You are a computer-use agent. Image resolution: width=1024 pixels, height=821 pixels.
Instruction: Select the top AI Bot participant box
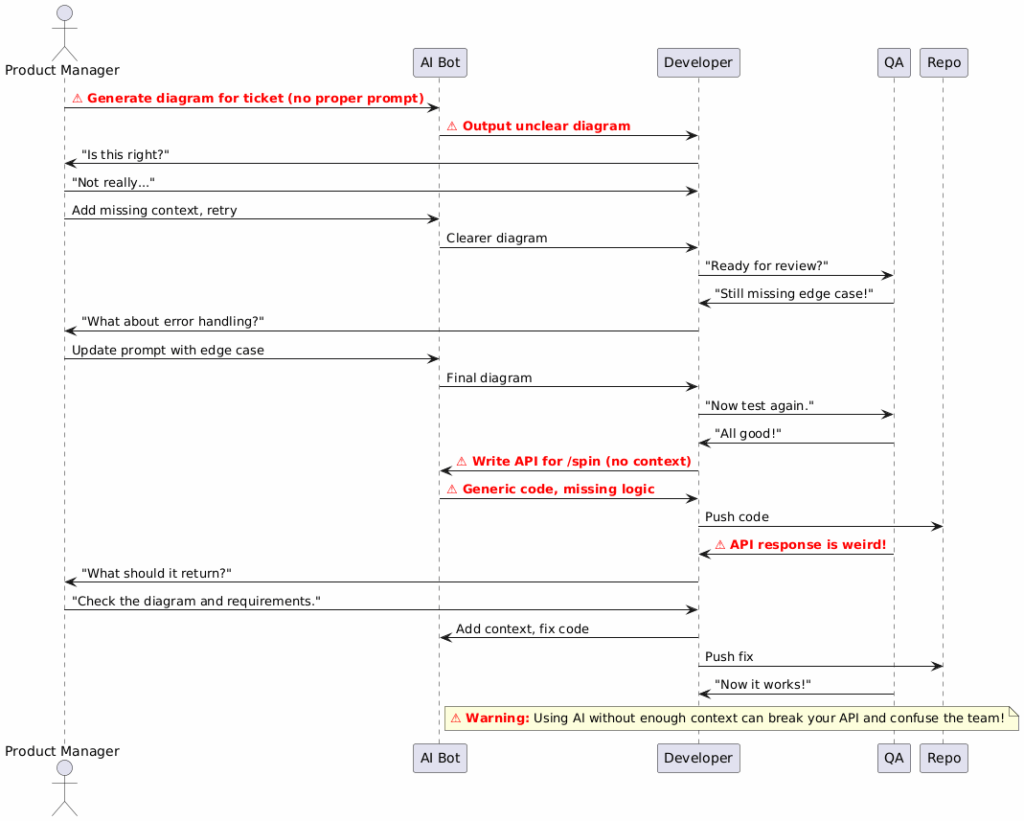tap(440, 63)
